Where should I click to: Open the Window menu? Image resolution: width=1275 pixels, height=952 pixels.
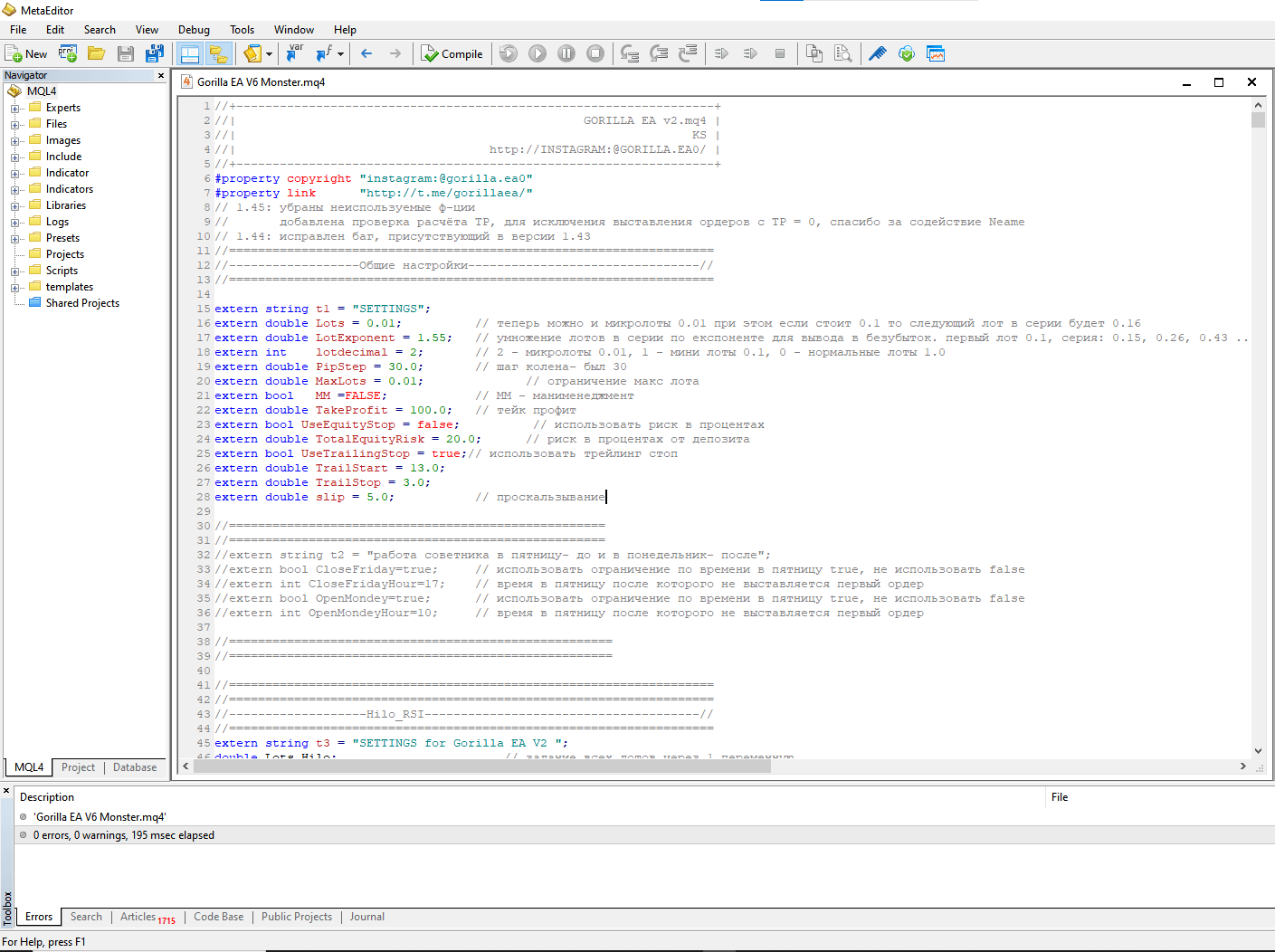point(294,30)
